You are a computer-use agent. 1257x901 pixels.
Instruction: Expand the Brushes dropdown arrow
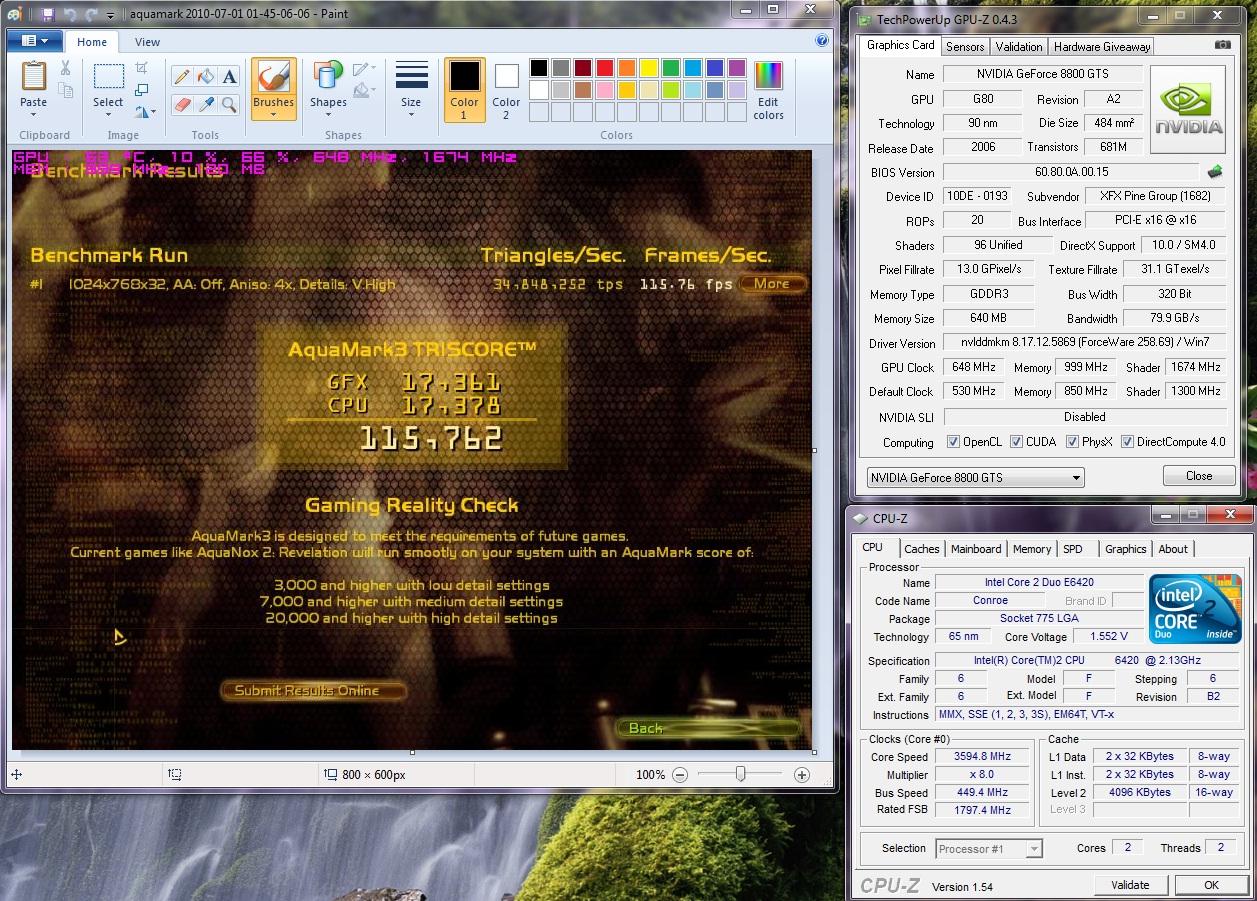click(x=273, y=114)
